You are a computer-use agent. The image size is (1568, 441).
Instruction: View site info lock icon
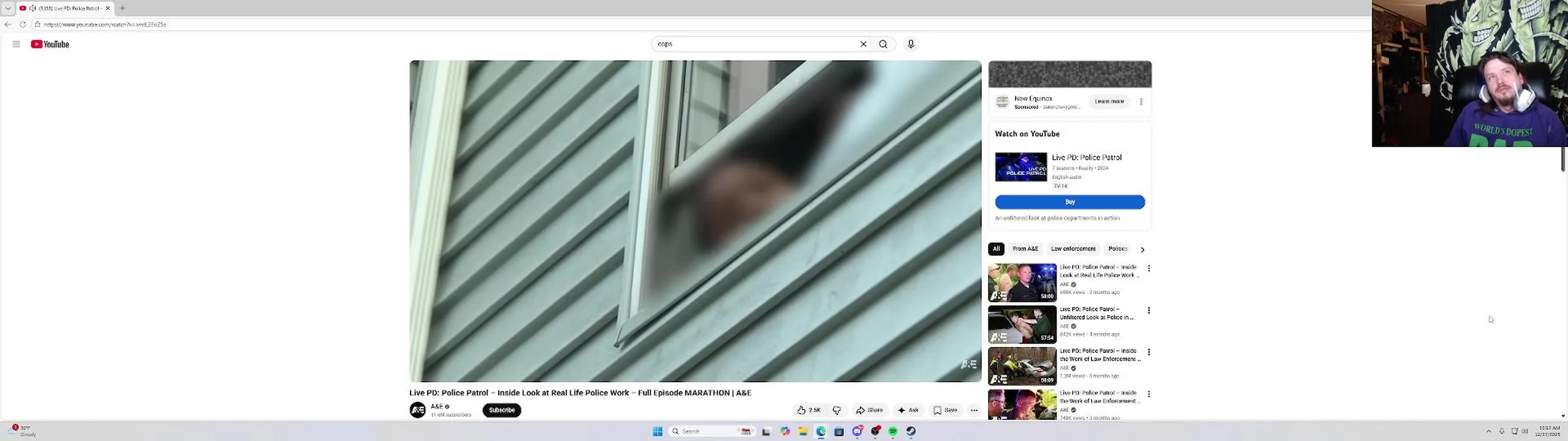click(37, 24)
